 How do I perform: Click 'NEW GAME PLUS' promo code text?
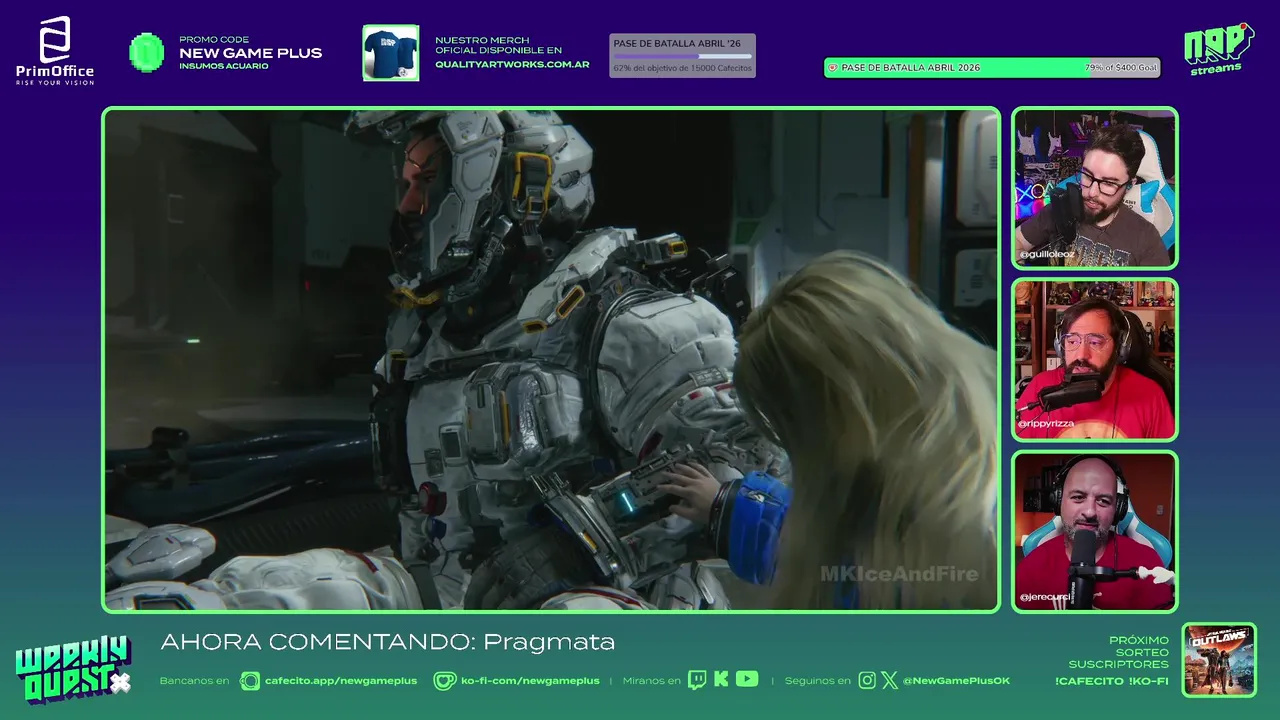tap(250, 53)
